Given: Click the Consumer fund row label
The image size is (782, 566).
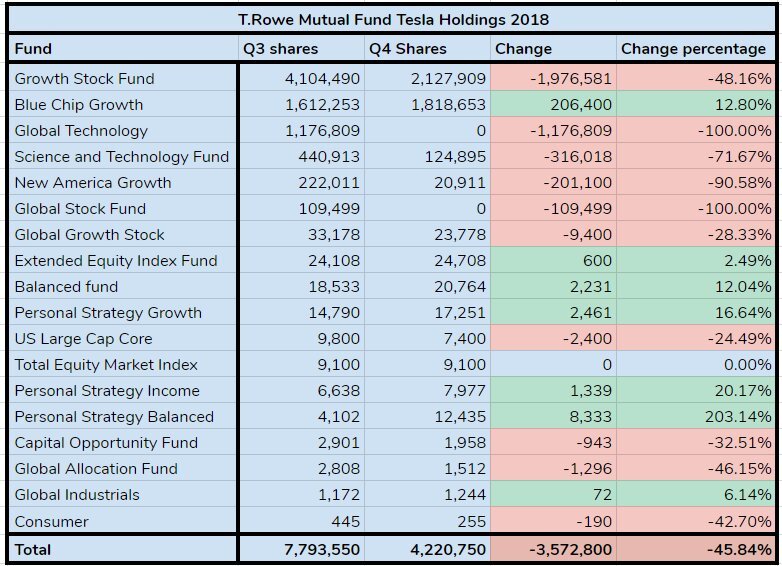Looking at the screenshot, I should (x=52, y=521).
